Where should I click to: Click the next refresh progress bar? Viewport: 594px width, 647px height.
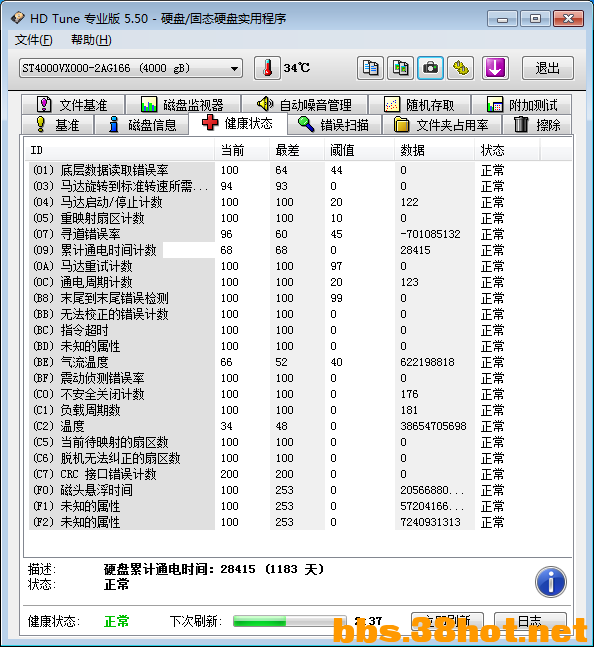point(290,621)
